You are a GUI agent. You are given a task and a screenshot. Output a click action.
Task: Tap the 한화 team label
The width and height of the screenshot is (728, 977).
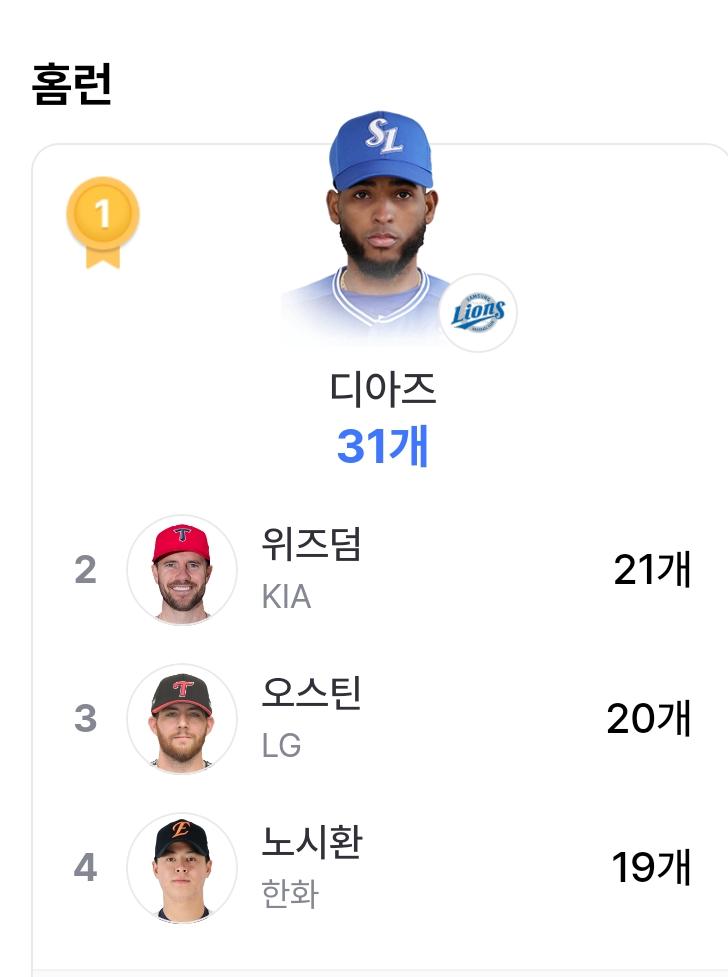(290, 894)
